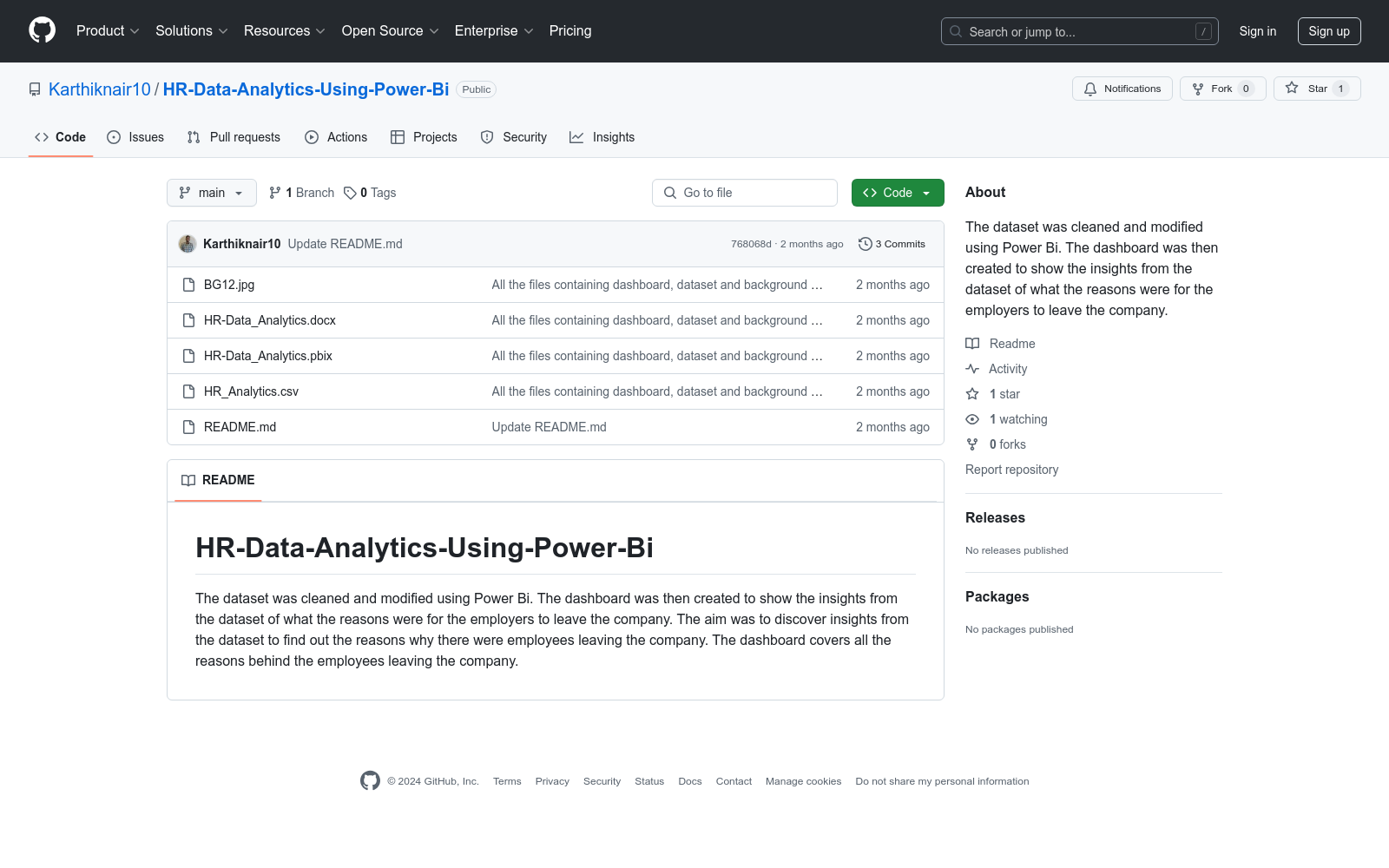This screenshot has width=1389, height=868.
Task: Click Sign in link
Action: coord(1258,31)
